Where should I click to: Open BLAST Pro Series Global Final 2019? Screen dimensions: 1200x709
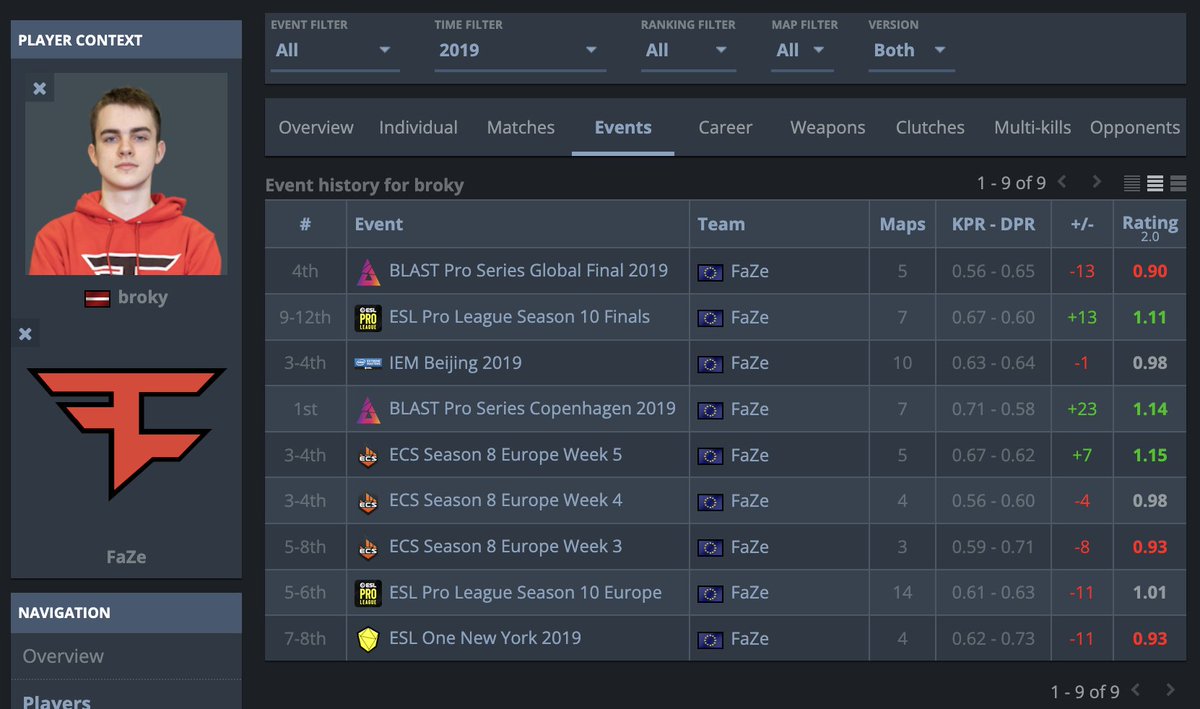coord(528,271)
